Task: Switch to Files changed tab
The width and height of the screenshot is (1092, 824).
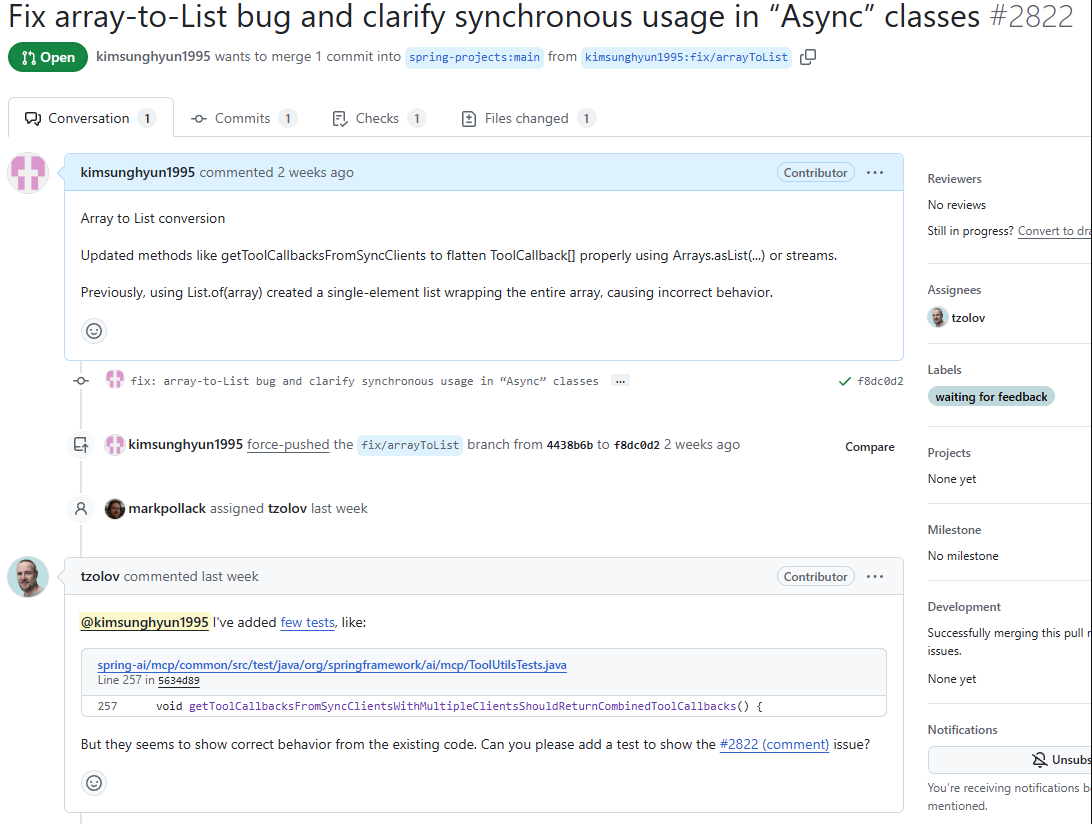Action: tap(528, 118)
